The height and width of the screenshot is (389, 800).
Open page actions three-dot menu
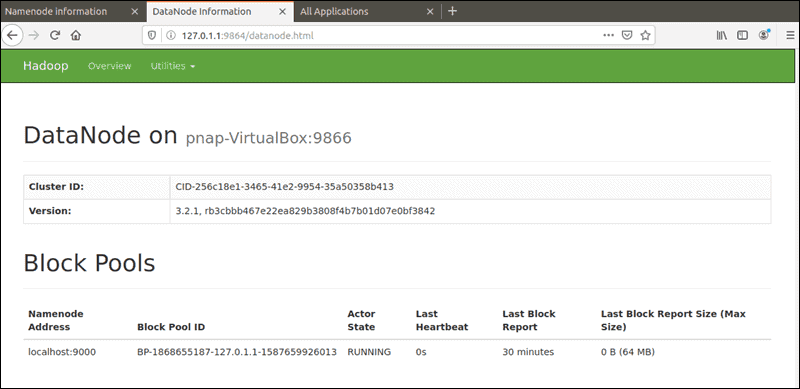[609, 35]
